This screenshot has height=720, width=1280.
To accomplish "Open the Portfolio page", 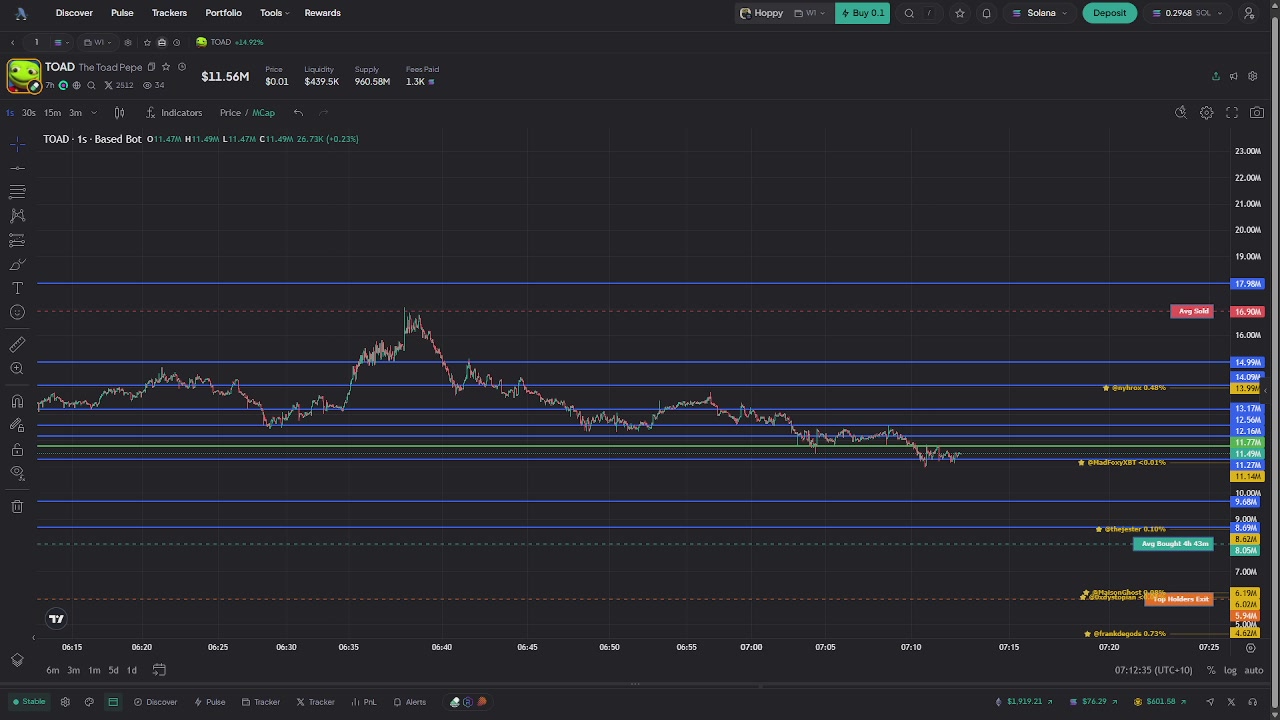I will click(x=223, y=13).
